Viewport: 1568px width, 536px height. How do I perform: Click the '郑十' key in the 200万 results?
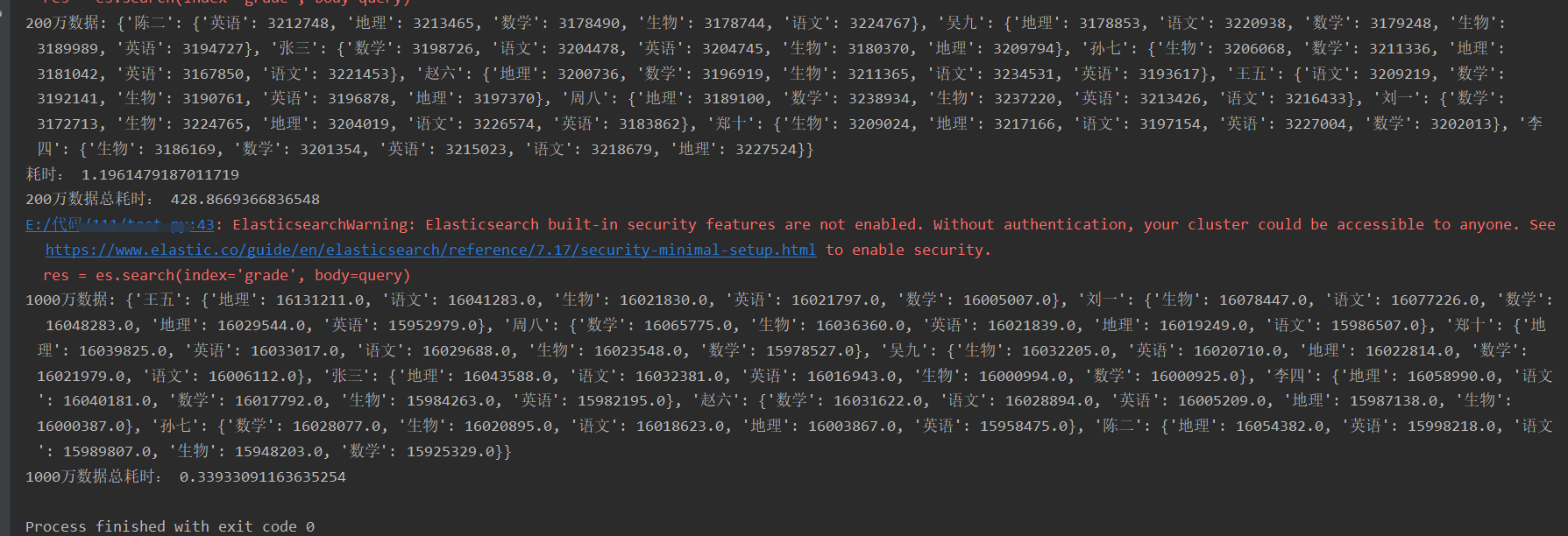point(733,124)
